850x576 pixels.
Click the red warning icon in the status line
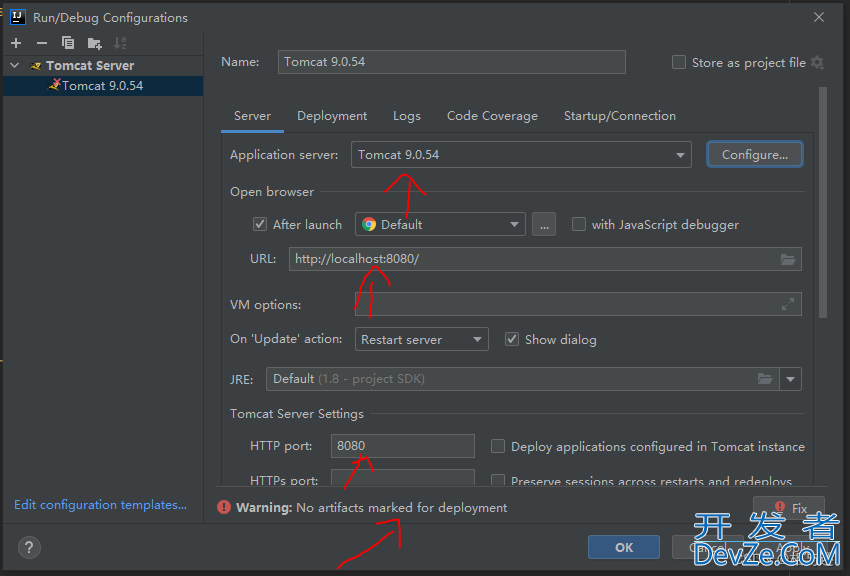[x=224, y=507]
